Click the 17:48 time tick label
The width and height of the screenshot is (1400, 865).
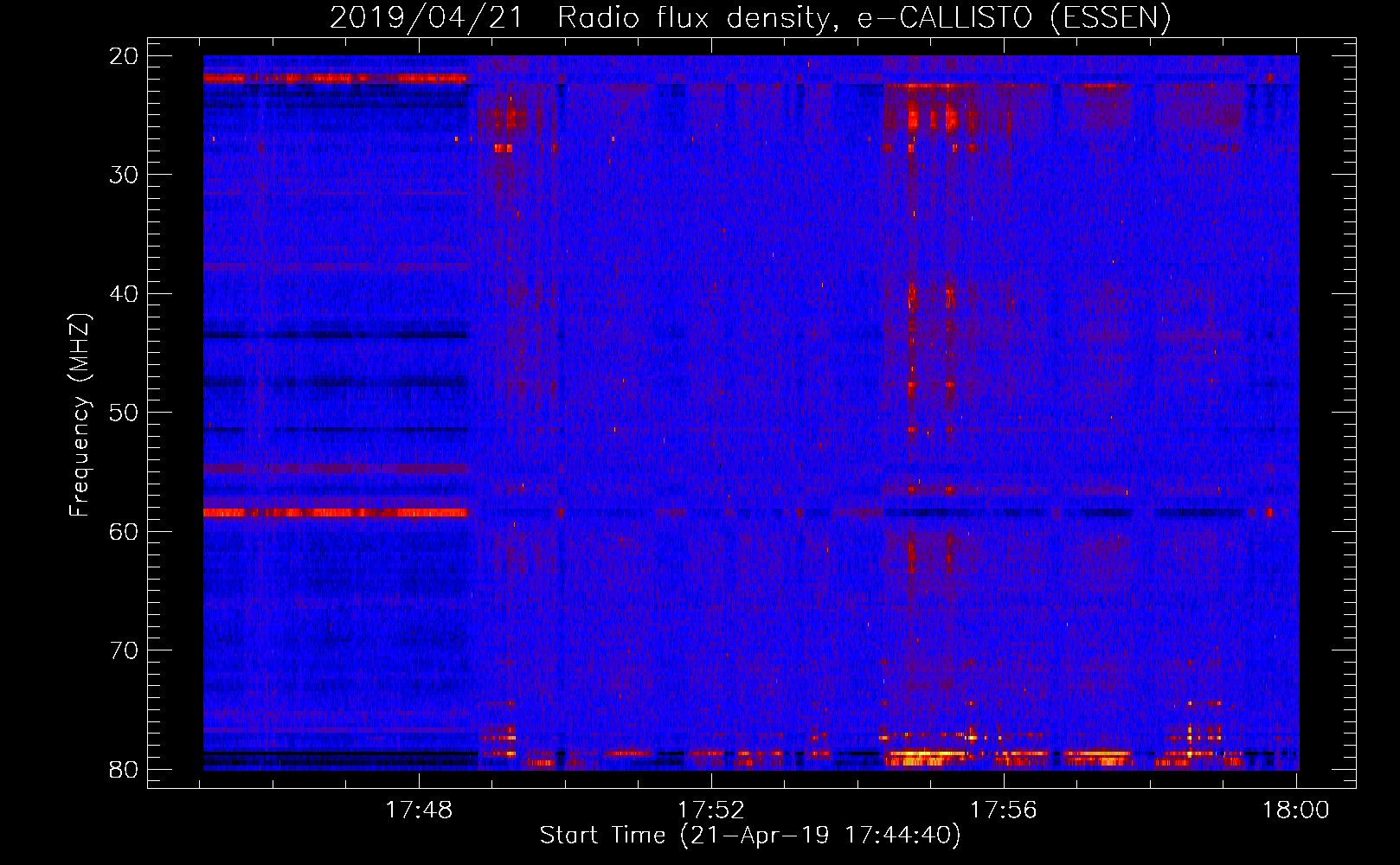(x=419, y=810)
